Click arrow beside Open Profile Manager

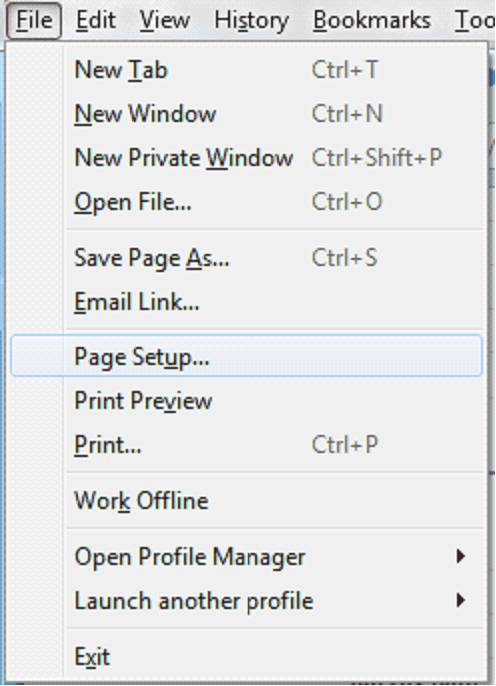coord(460,556)
